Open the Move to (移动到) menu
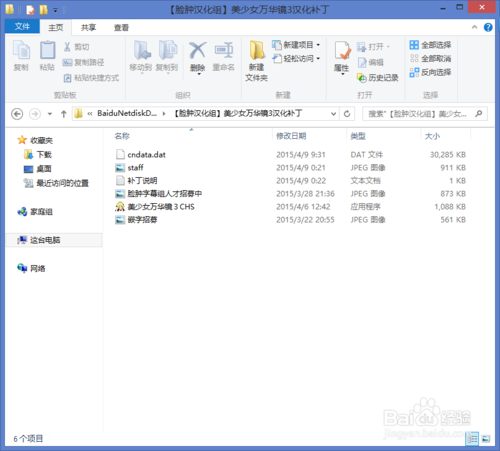This screenshot has width=500, height=451. [x=141, y=56]
